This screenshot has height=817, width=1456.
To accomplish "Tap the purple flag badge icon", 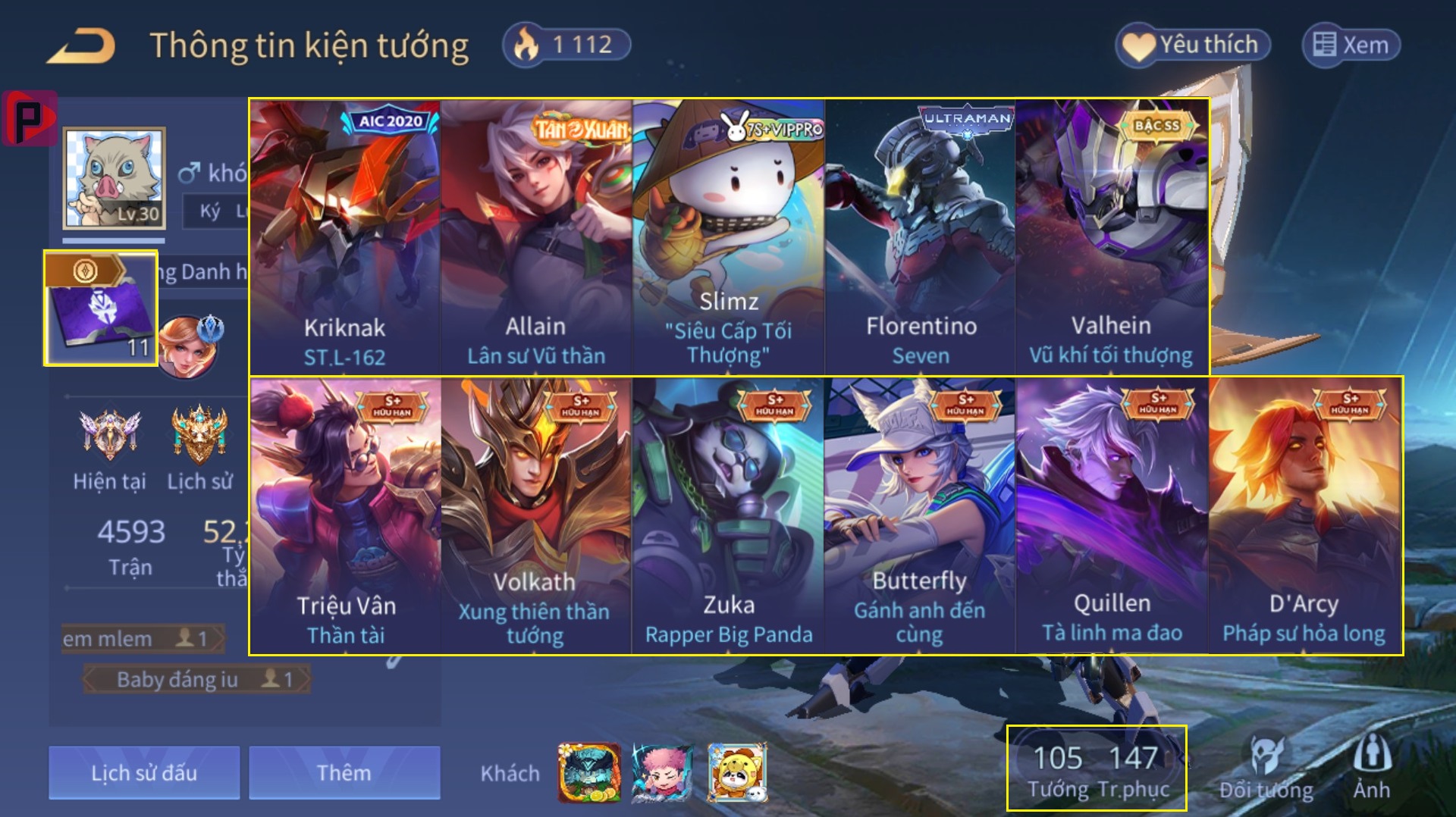I will point(101,308).
